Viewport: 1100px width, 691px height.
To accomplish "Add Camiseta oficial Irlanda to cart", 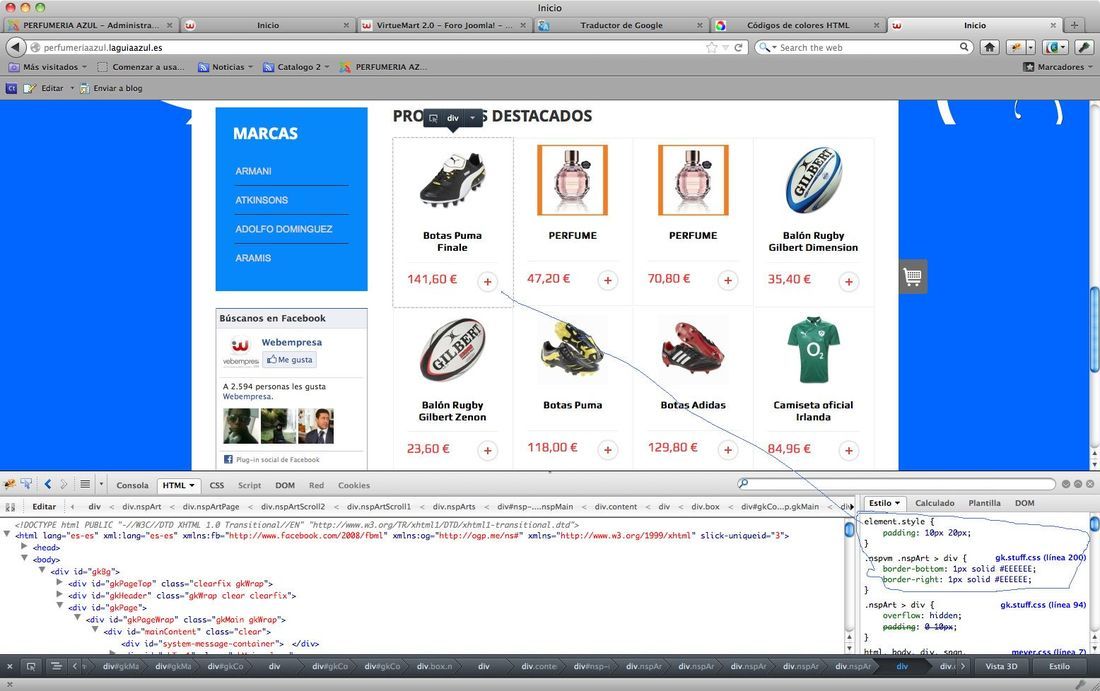I will pyautogui.click(x=848, y=450).
